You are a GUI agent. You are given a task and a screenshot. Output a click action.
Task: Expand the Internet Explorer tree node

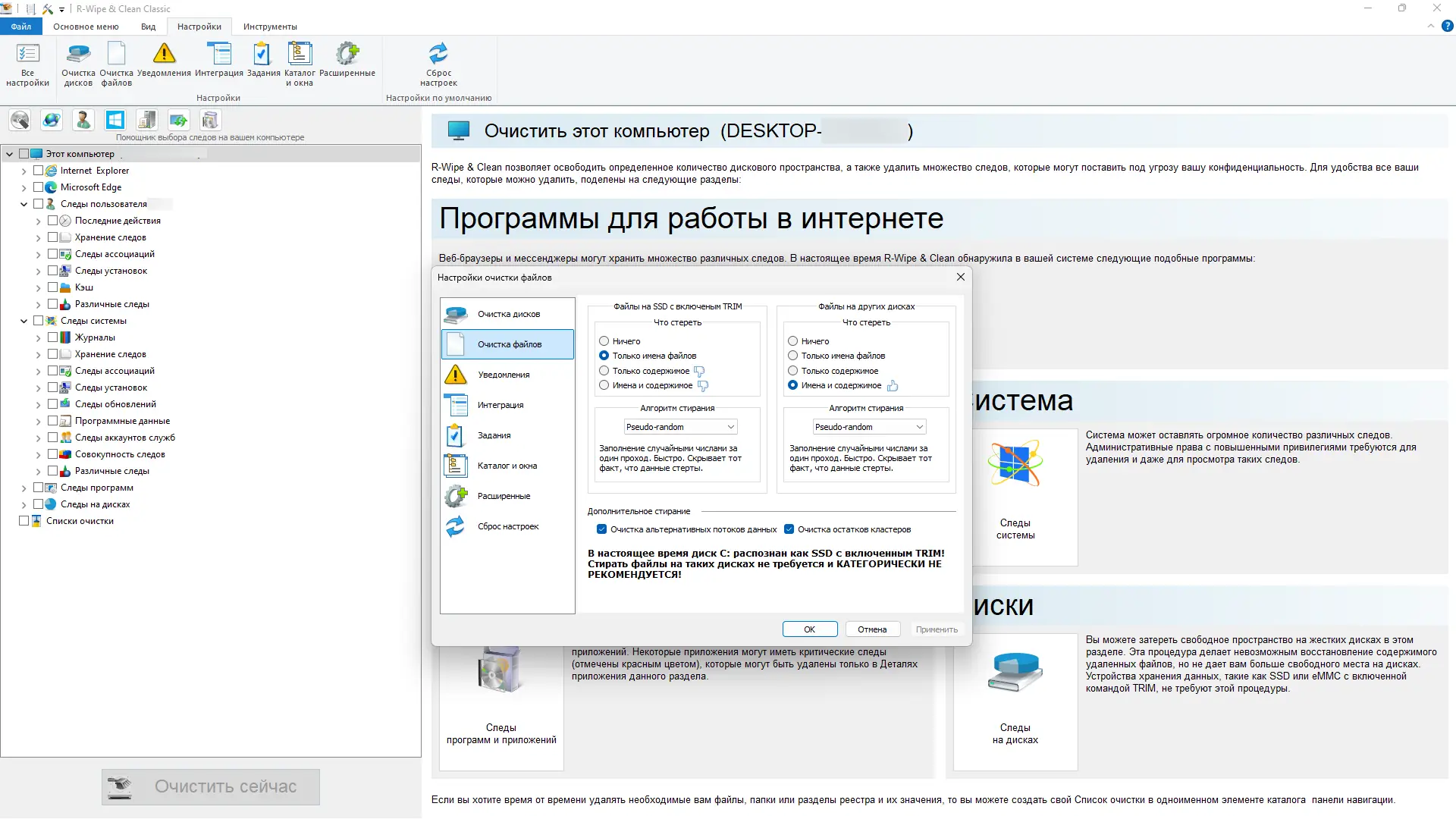click(x=24, y=171)
